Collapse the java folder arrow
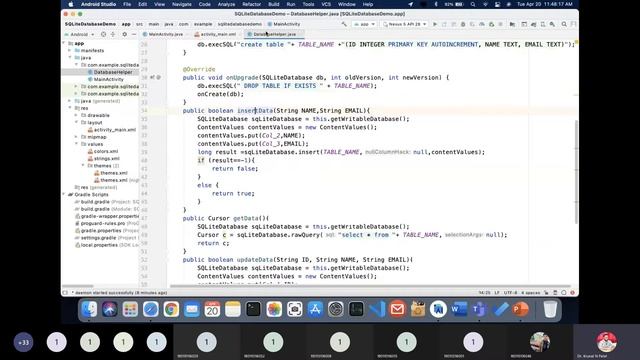This screenshot has width=640, height=360. 70,58
